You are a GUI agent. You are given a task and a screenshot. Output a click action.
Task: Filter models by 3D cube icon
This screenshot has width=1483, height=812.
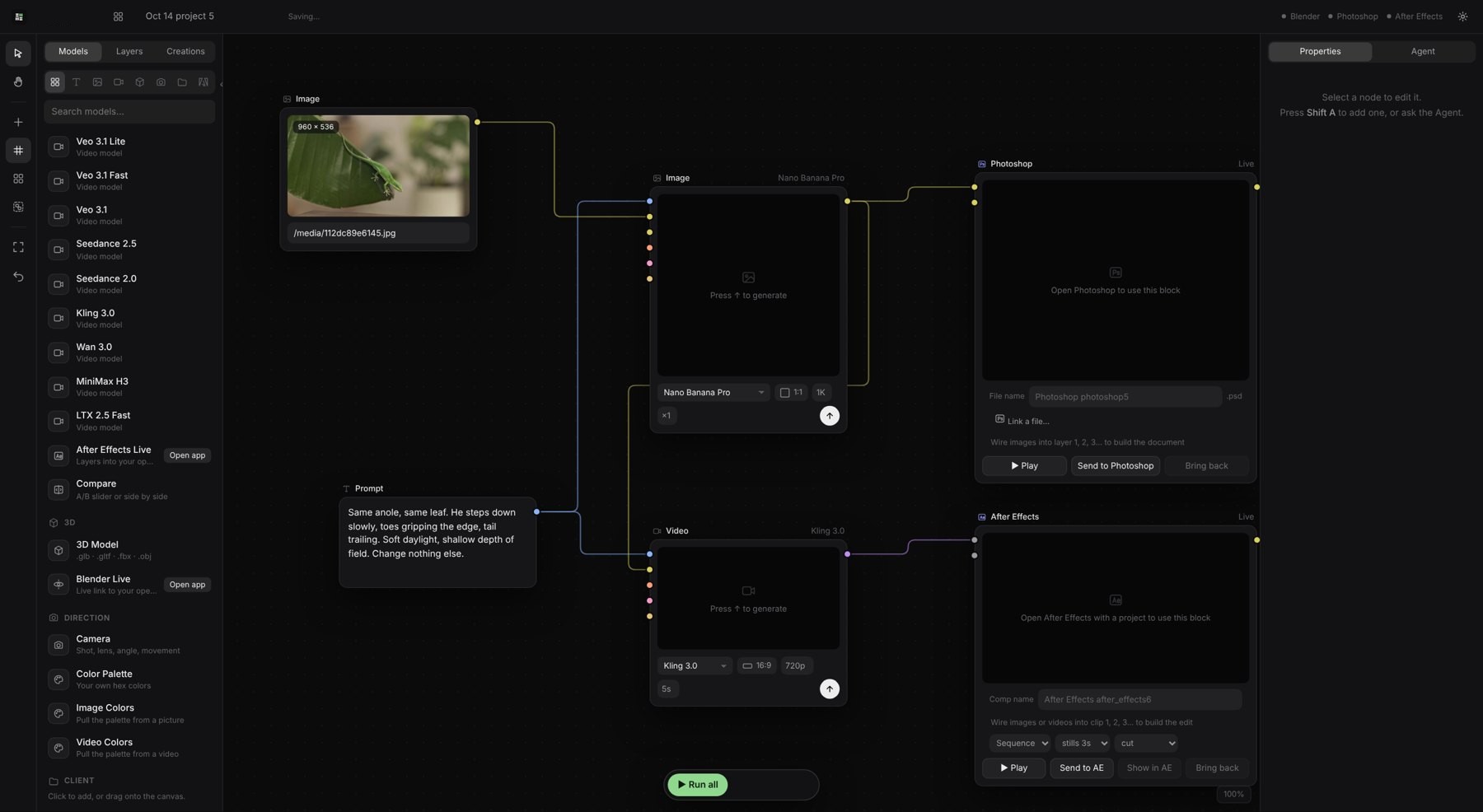(x=139, y=82)
